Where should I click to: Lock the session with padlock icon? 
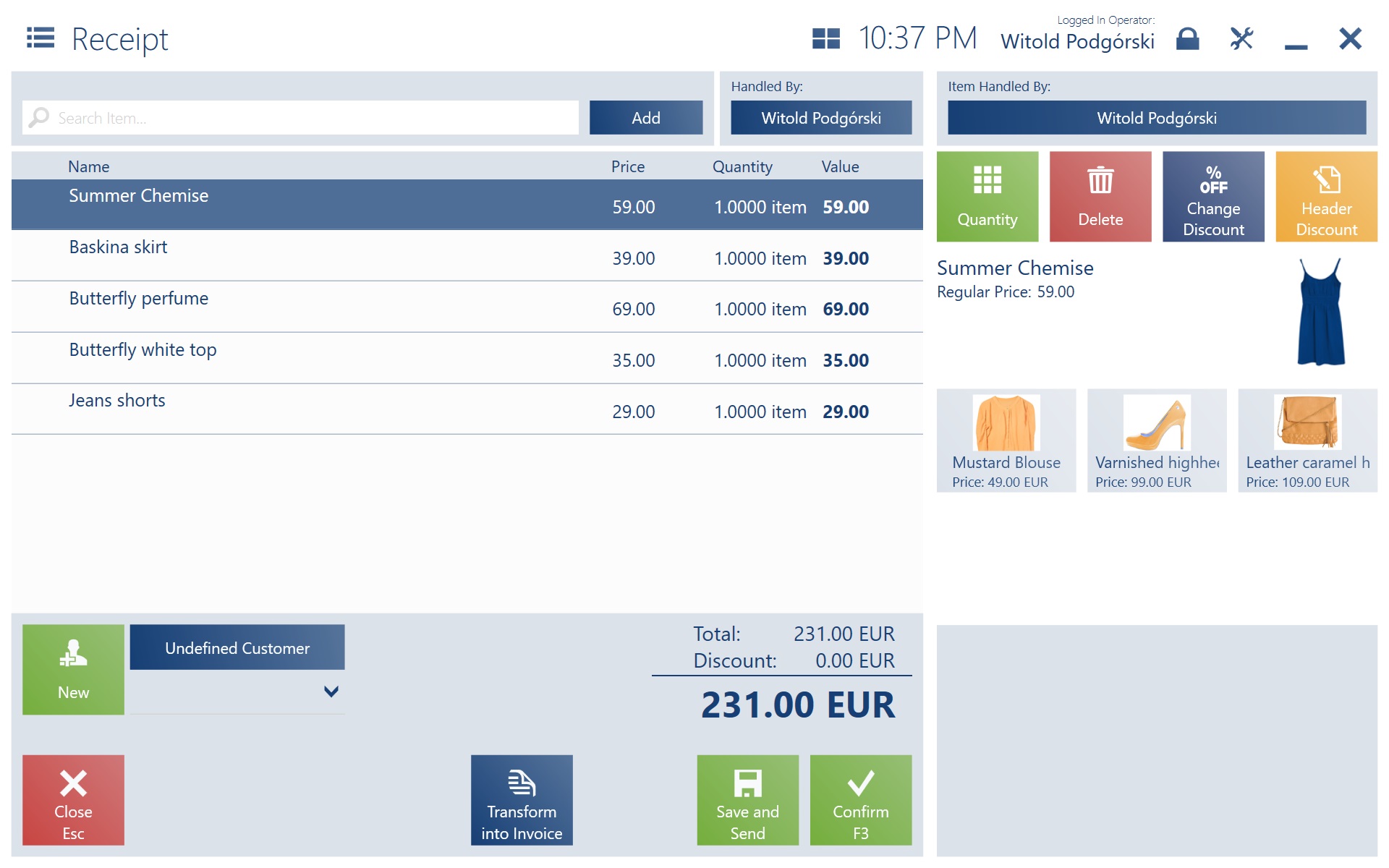(x=1187, y=38)
